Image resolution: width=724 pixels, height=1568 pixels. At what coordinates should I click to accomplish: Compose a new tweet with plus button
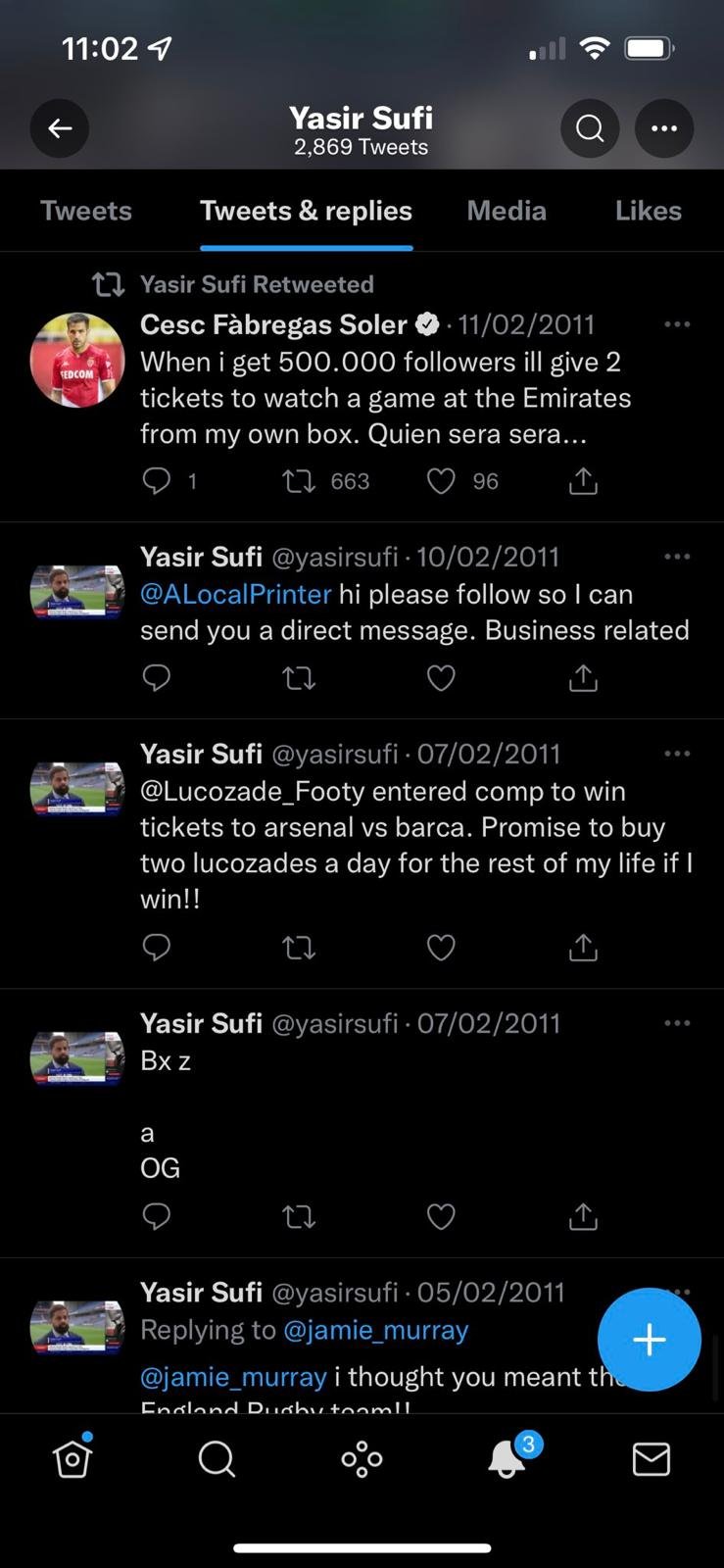649,1339
